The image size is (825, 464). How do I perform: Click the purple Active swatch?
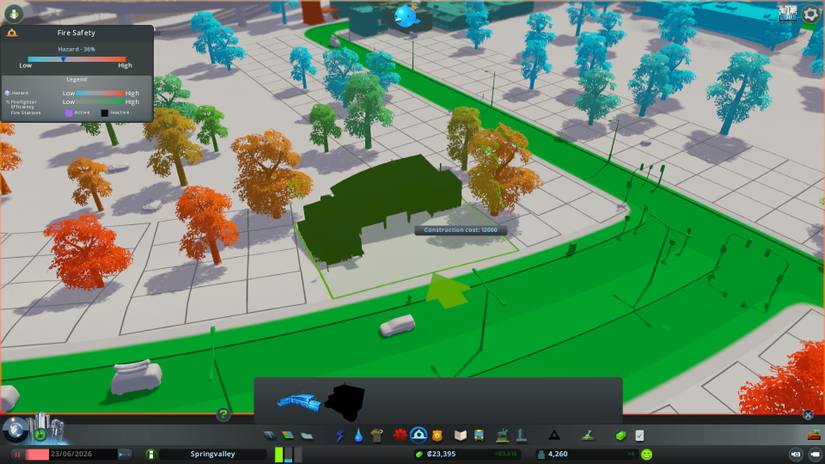(x=68, y=113)
